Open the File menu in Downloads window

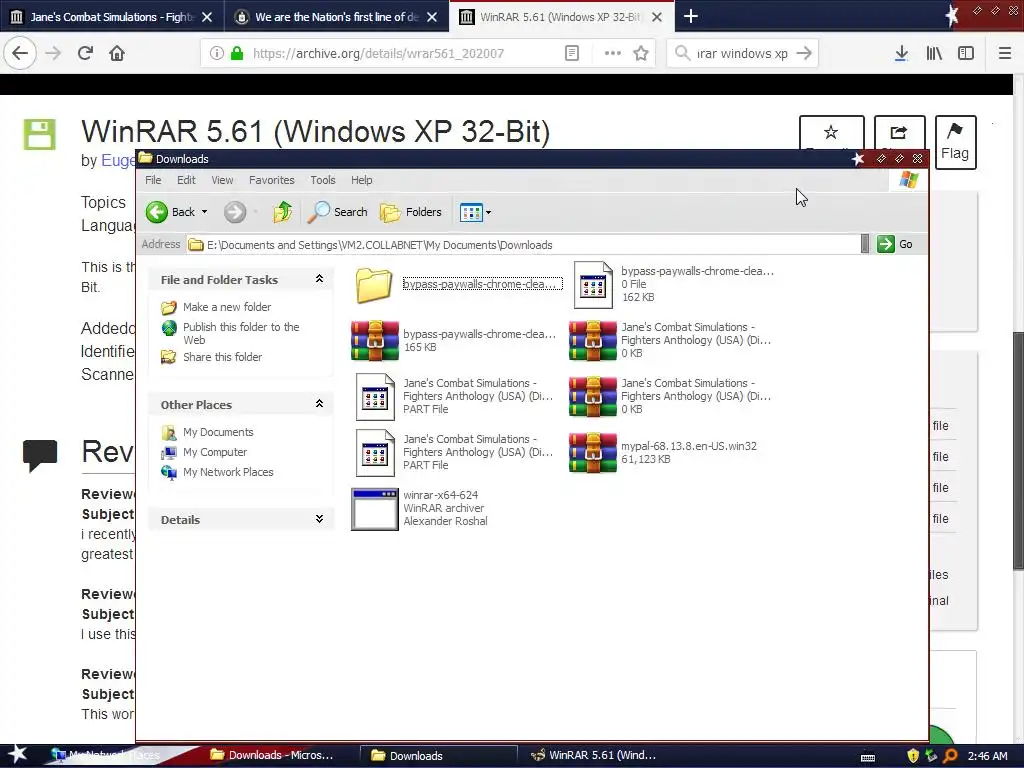(153, 180)
